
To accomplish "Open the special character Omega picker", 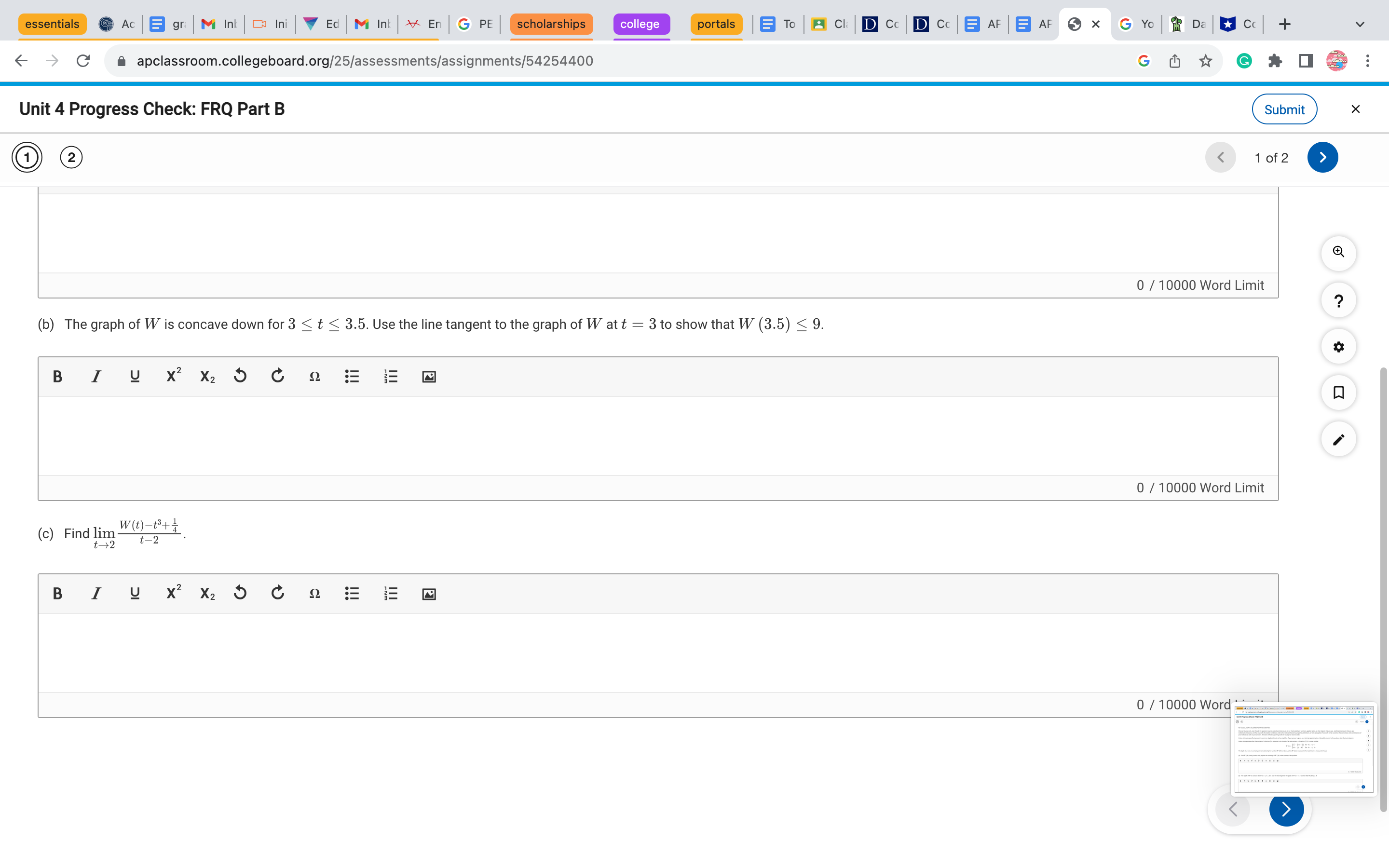I will tap(314, 377).
